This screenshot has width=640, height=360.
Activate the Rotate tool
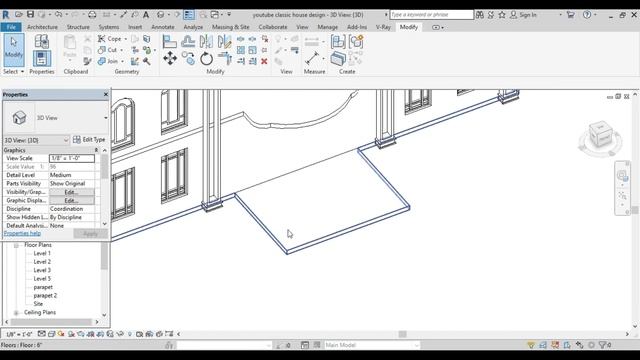206,59
